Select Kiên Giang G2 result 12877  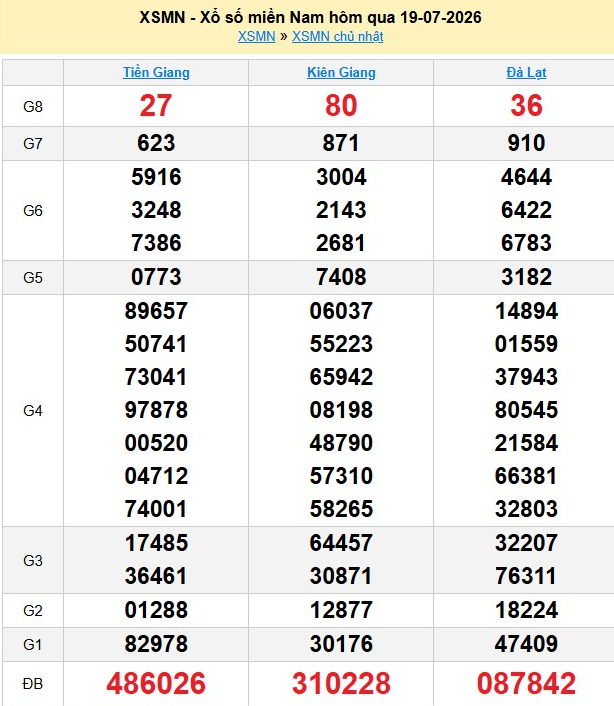coord(341,610)
